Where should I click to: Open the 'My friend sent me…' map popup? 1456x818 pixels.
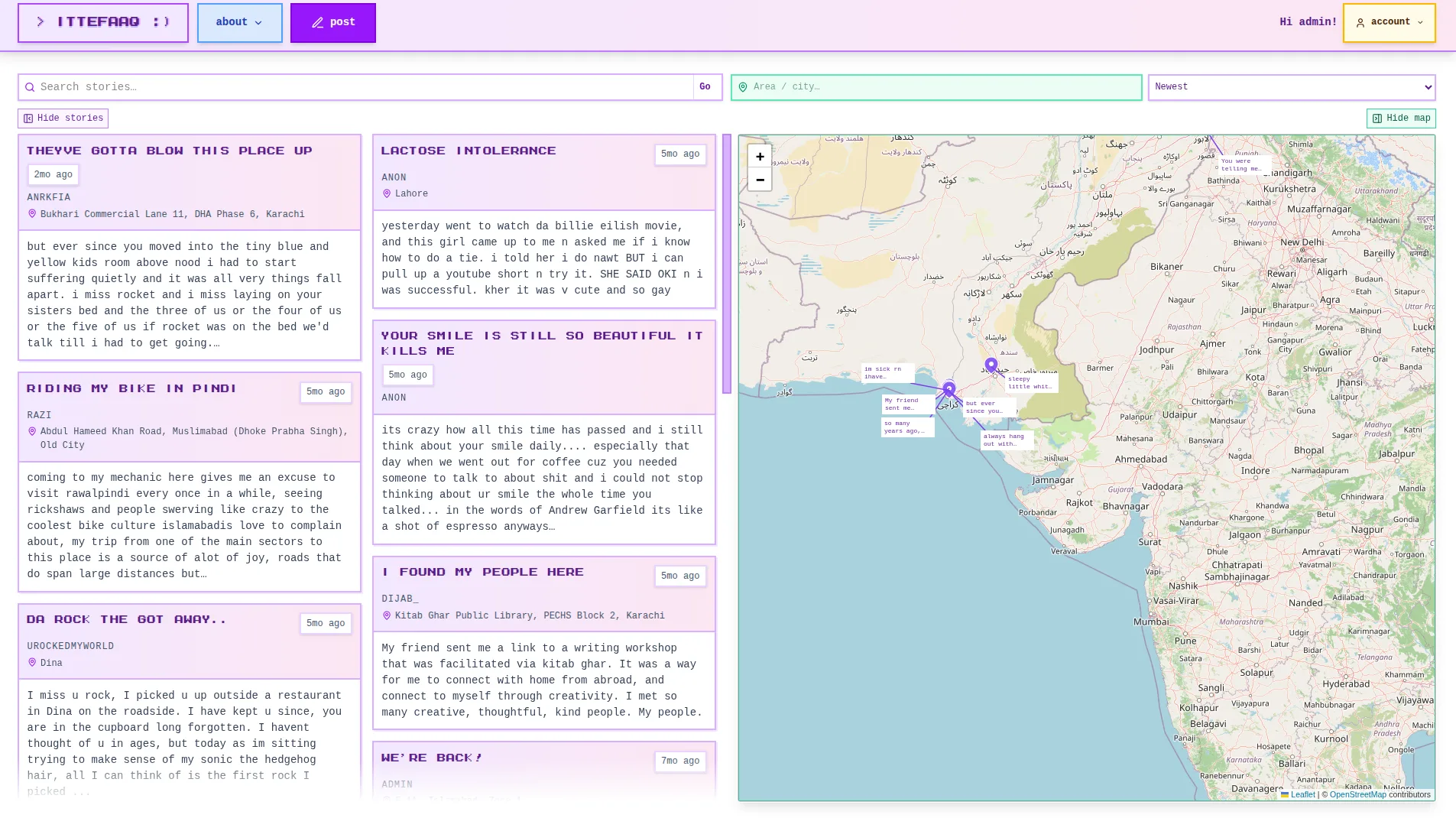(907, 404)
